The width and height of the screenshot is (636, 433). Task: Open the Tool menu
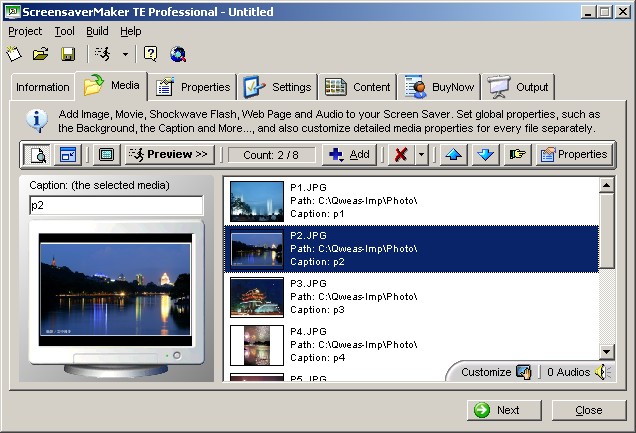click(x=64, y=31)
